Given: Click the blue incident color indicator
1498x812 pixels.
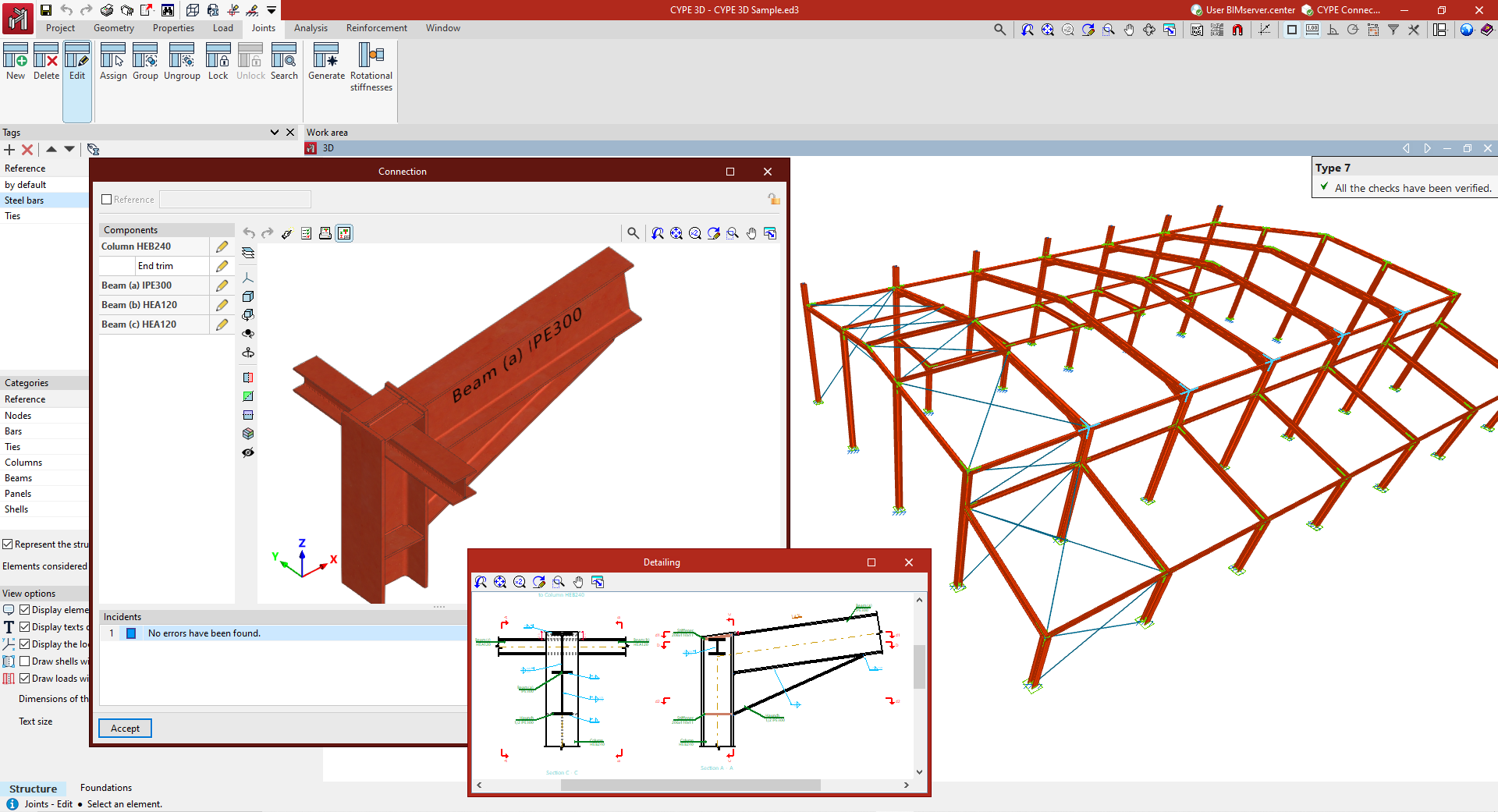Looking at the screenshot, I should [x=131, y=633].
